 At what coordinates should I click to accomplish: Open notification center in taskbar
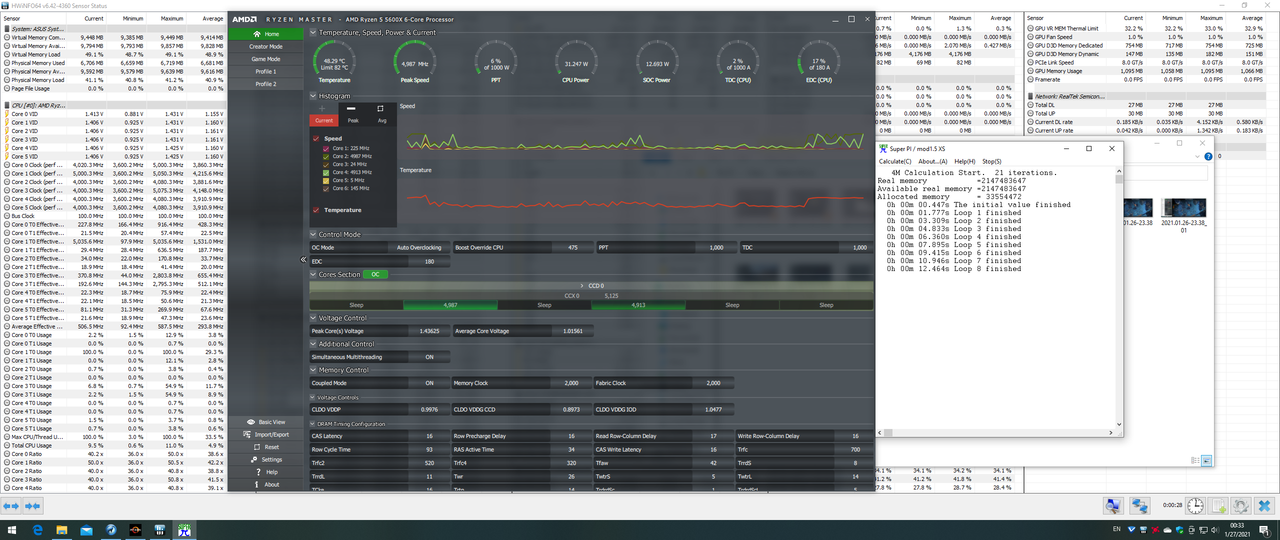1266,530
